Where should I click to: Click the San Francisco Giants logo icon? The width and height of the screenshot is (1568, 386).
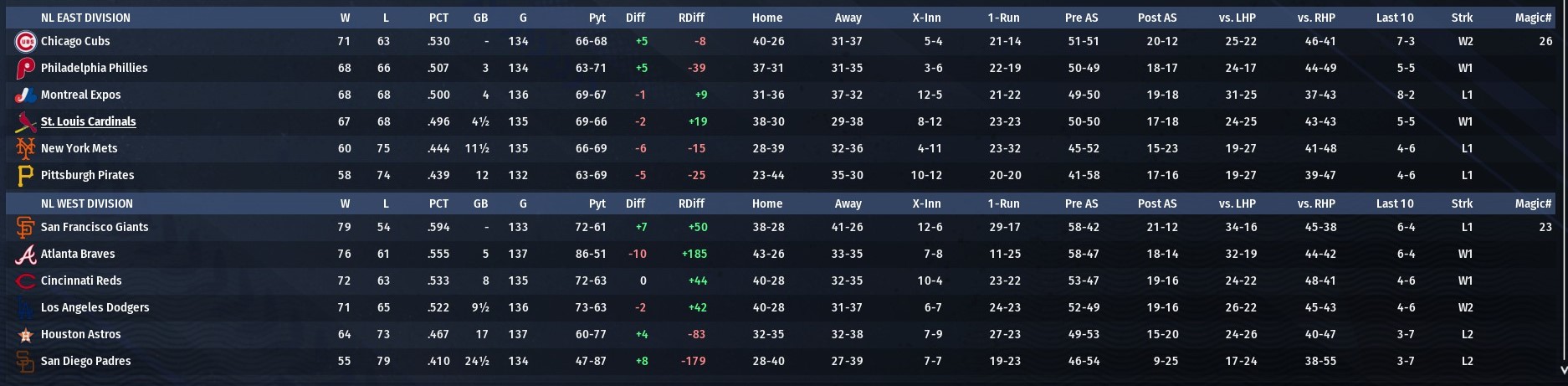click(x=26, y=227)
